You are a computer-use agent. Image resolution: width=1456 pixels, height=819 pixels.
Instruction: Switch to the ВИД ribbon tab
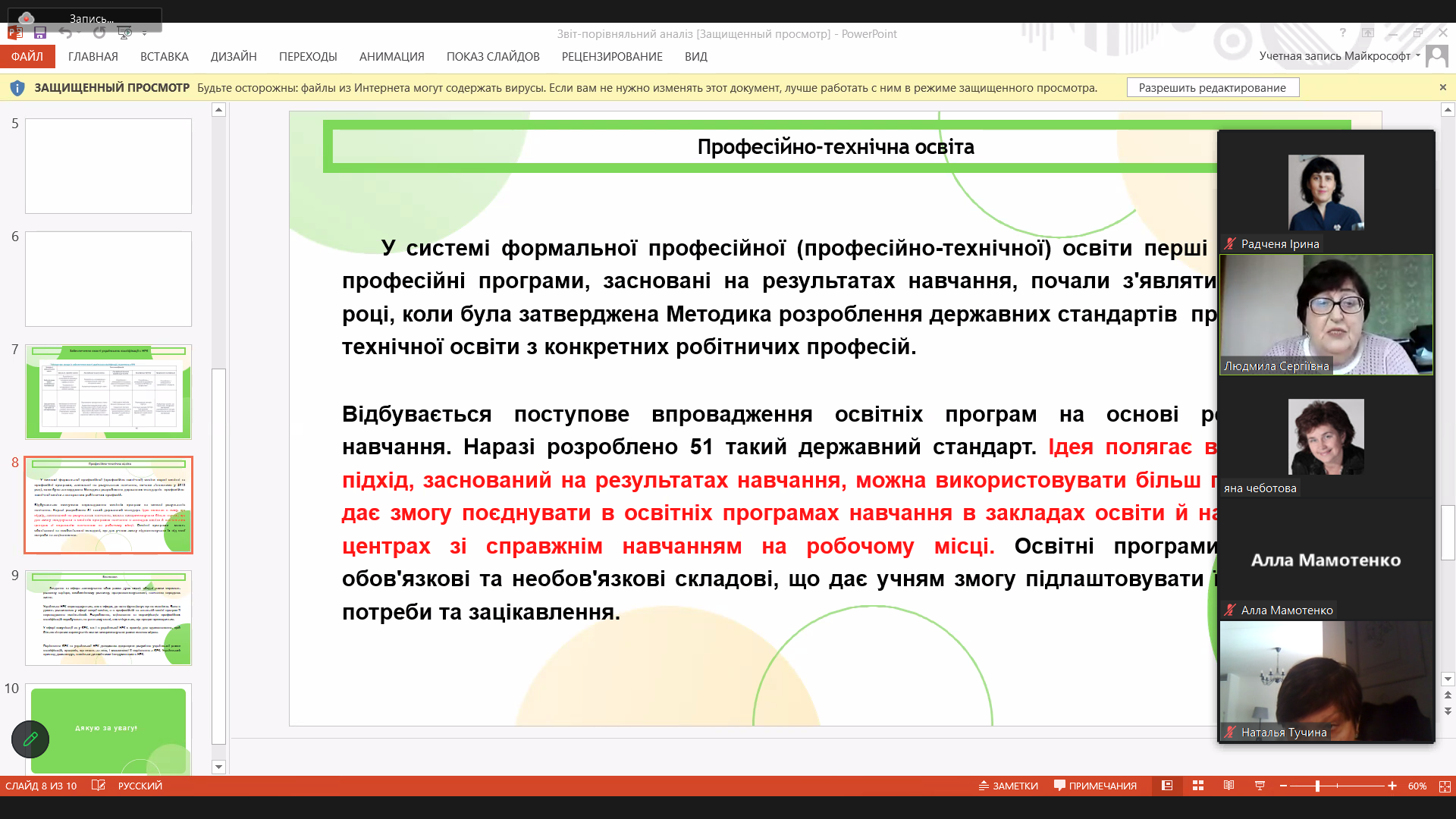(696, 57)
